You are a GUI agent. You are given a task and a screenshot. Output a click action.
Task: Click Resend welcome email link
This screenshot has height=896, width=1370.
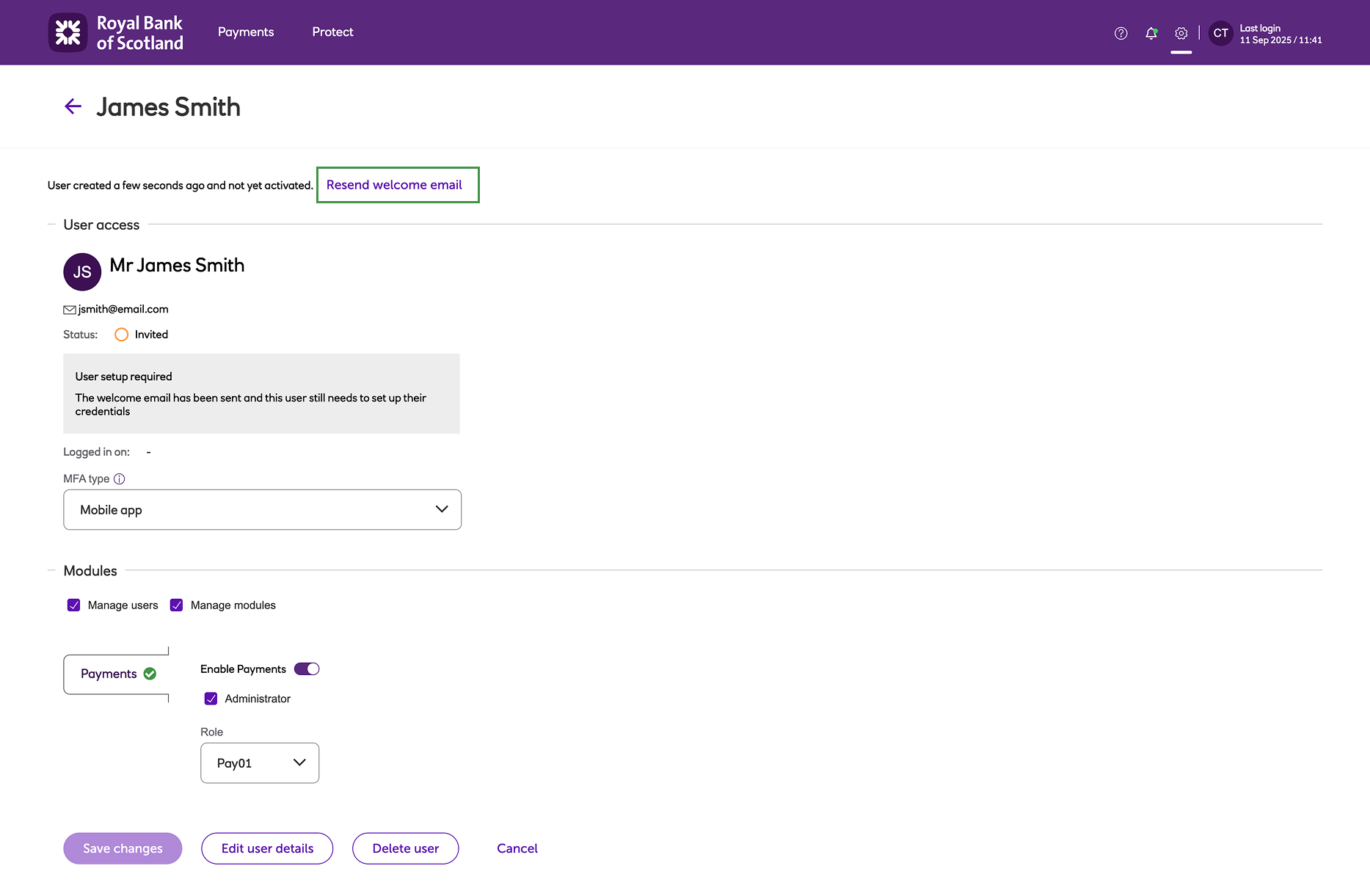point(394,185)
